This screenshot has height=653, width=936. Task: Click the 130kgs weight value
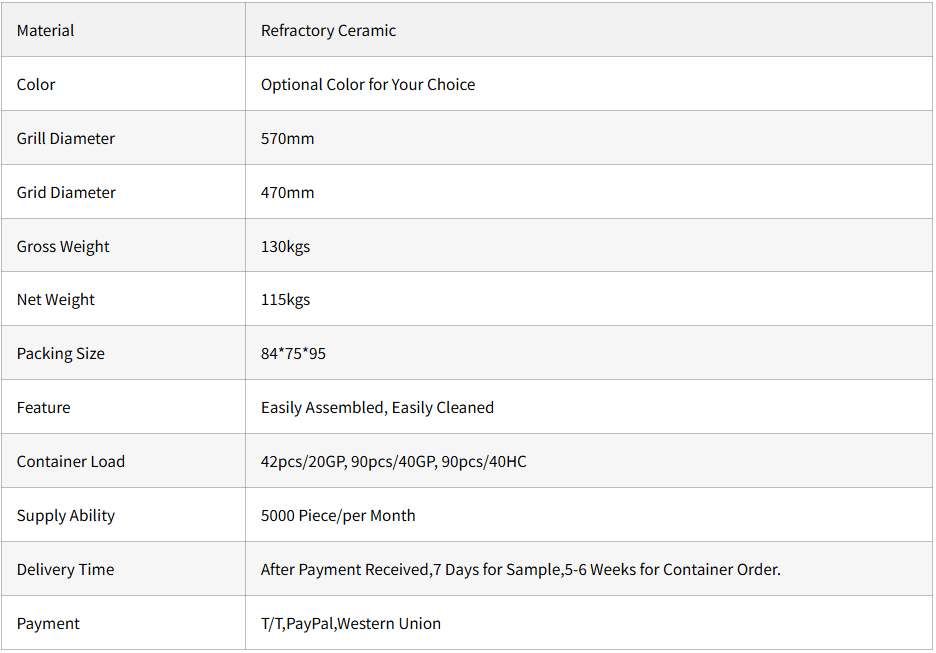[286, 247]
